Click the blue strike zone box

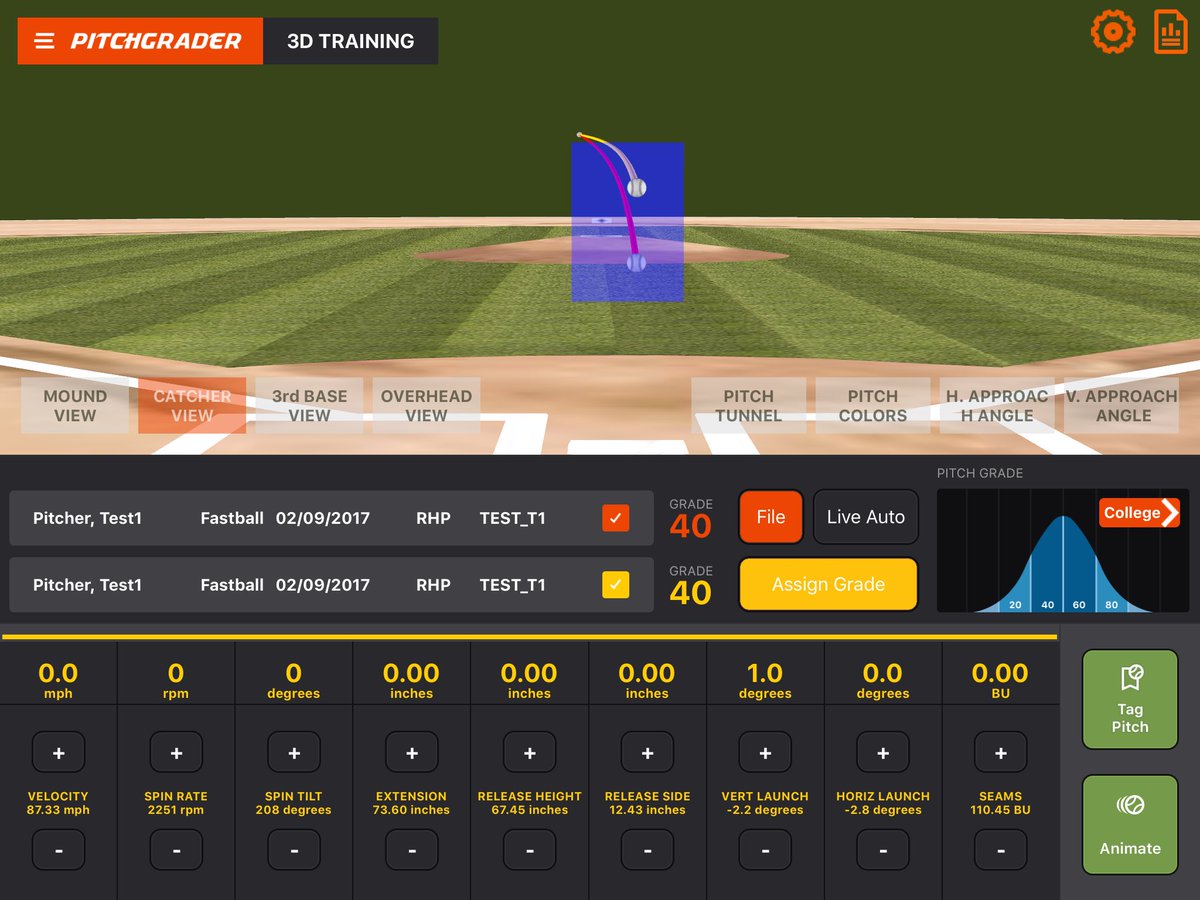pos(627,222)
